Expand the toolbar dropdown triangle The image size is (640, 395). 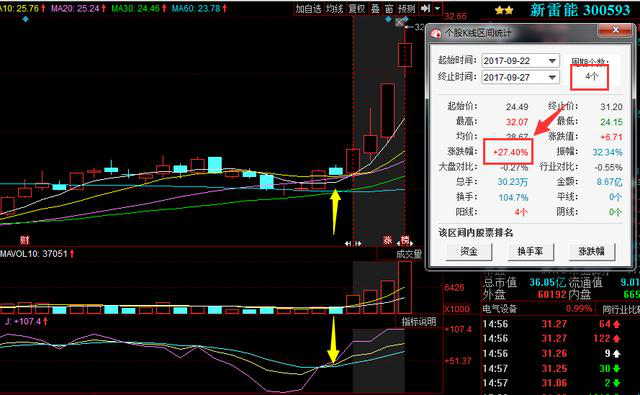click(x=437, y=9)
